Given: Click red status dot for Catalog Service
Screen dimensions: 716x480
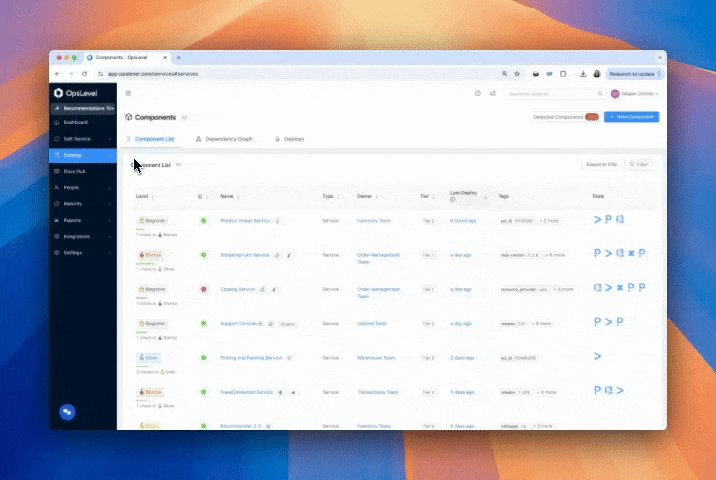Looking at the screenshot, I should [204, 289].
